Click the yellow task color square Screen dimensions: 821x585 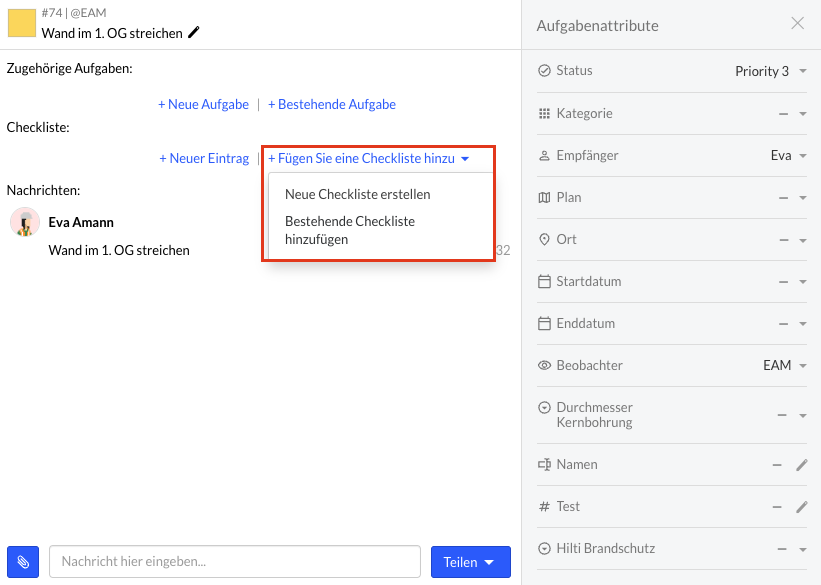[x=21, y=23]
